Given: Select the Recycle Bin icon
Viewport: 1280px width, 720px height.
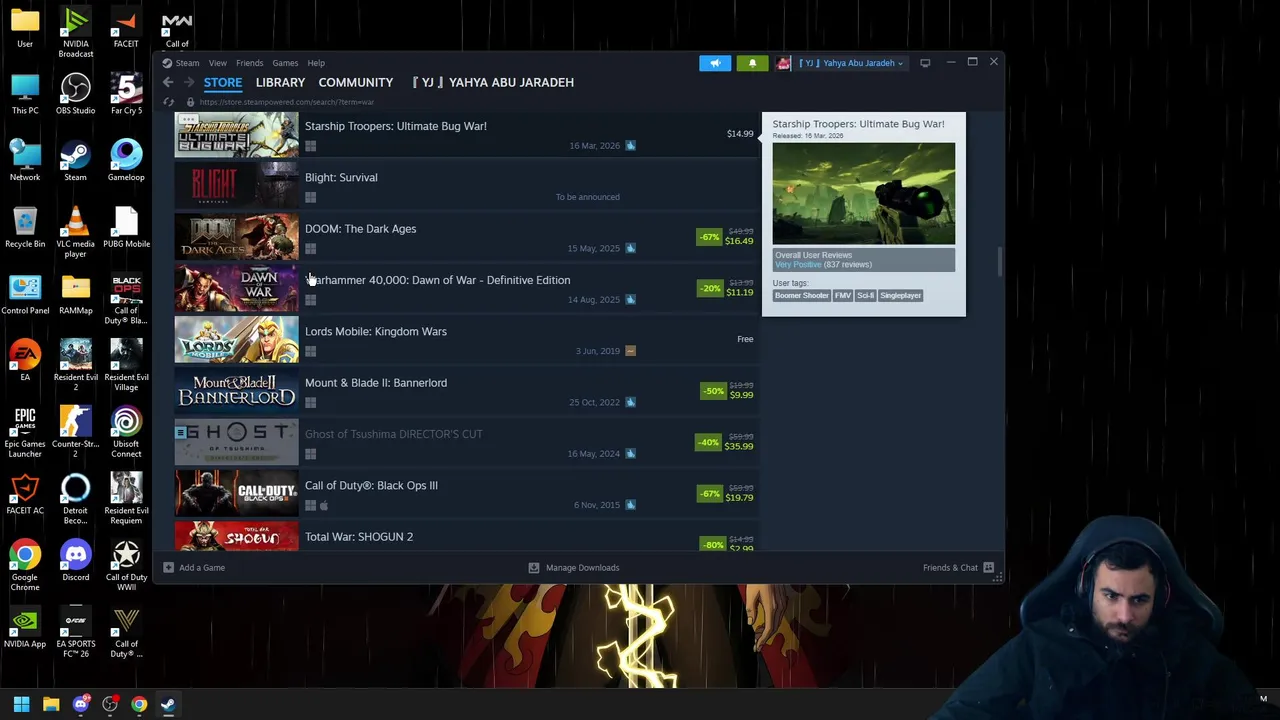Looking at the screenshot, I should (25, 228).
